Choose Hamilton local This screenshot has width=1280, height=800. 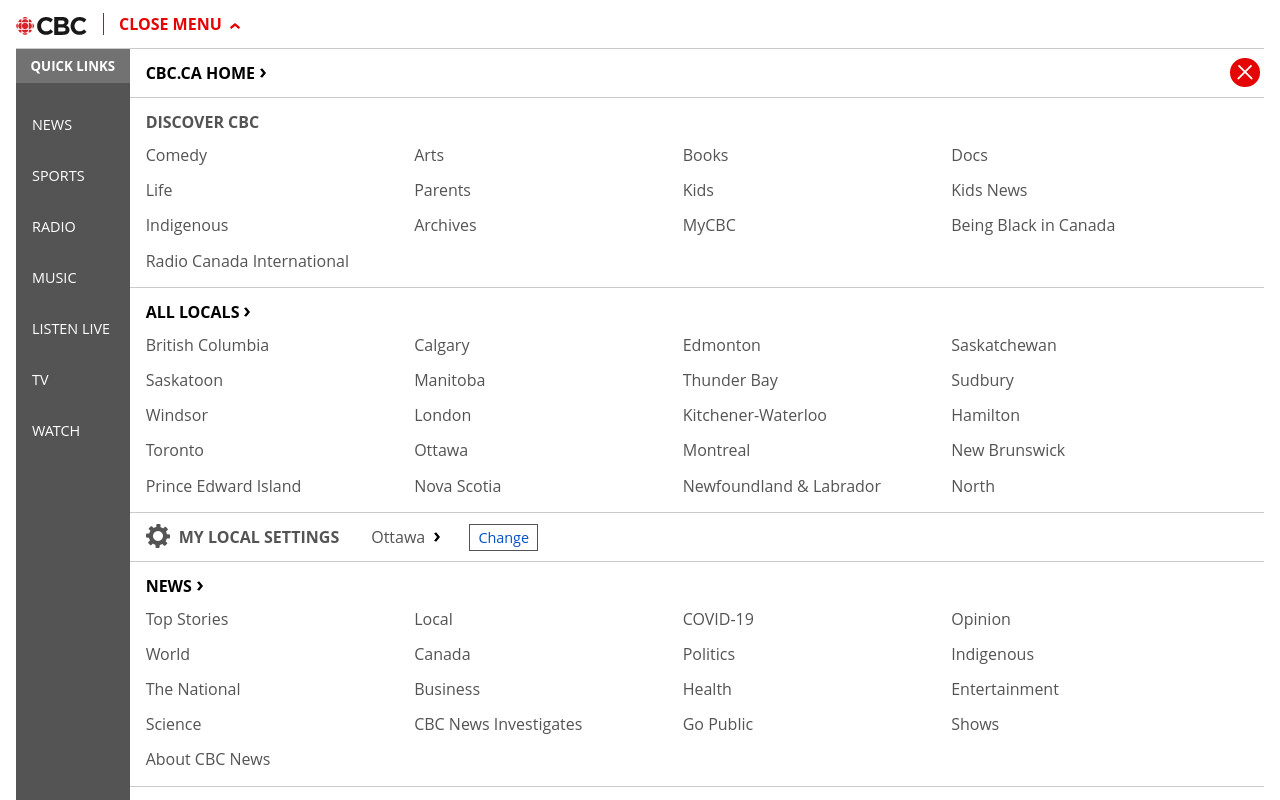click(985, 415)
